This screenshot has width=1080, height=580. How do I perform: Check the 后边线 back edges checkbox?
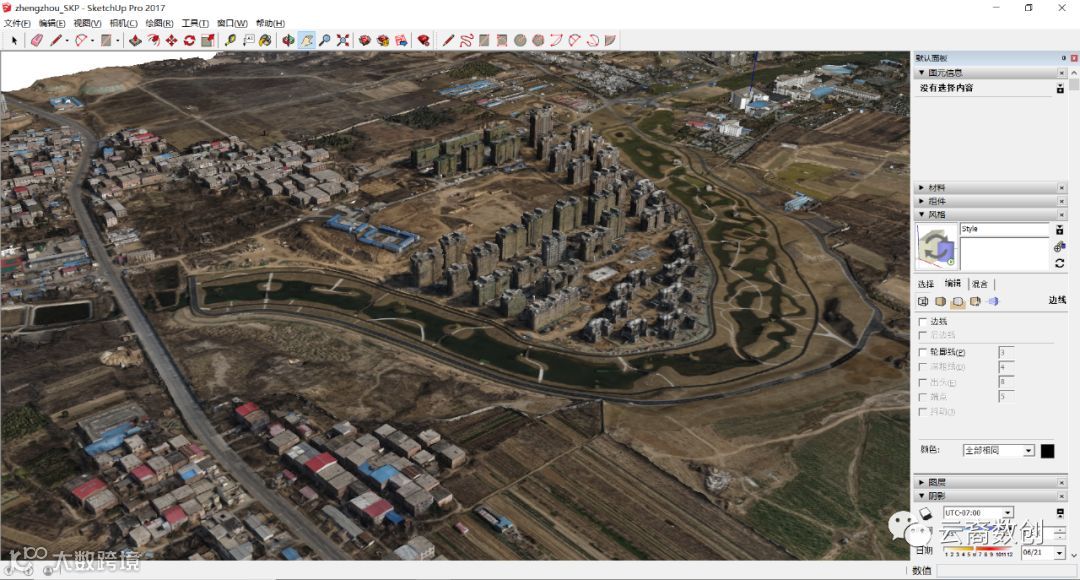click(923, 335)
